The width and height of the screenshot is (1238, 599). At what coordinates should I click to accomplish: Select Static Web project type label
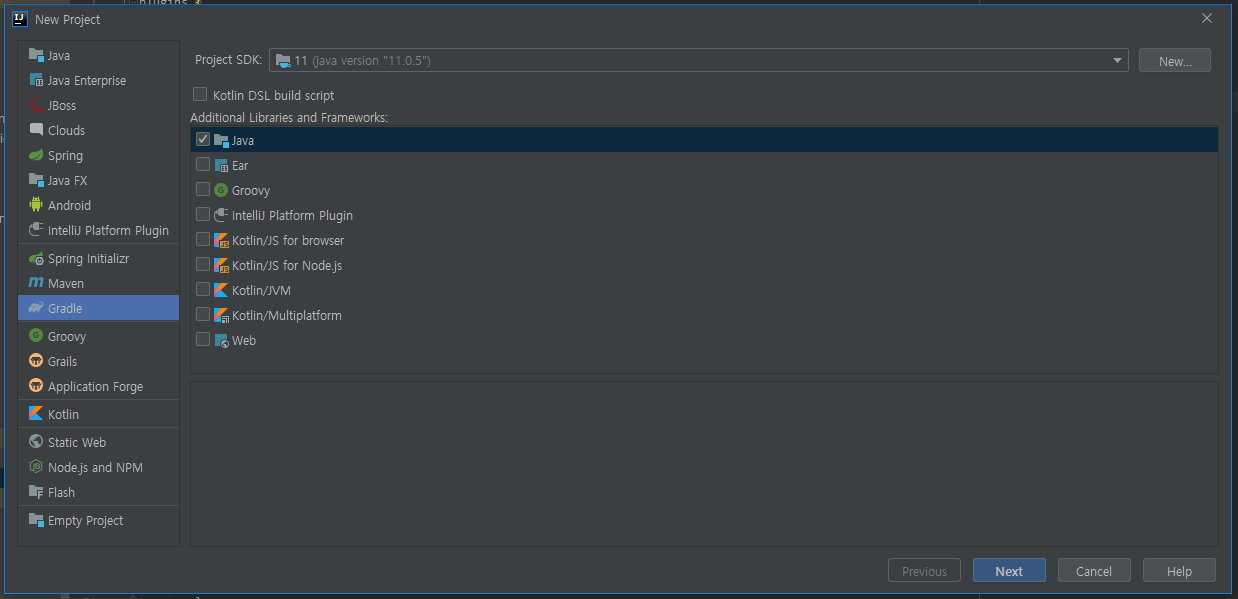coord(77,442)
